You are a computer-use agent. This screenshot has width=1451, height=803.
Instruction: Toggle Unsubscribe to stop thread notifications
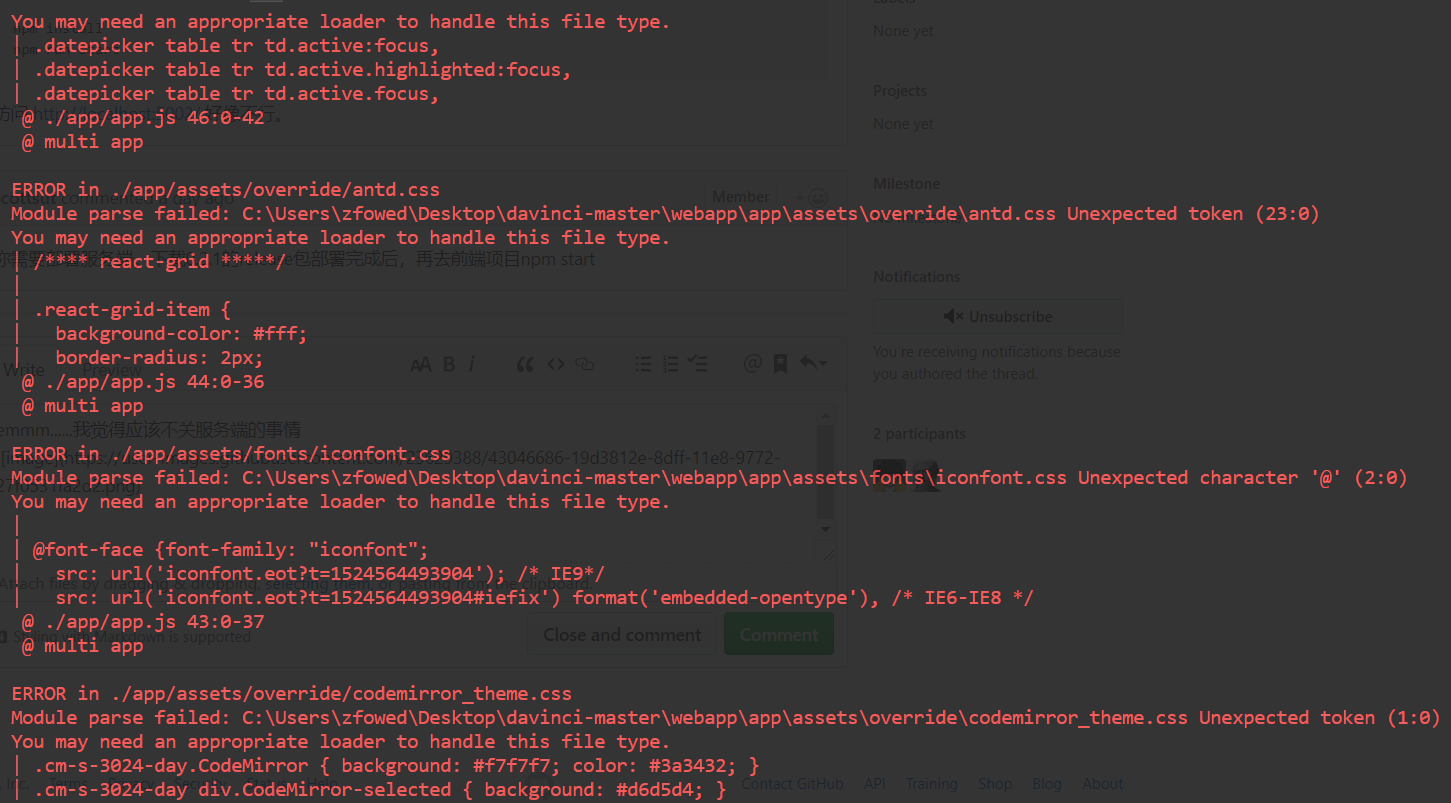997,316
